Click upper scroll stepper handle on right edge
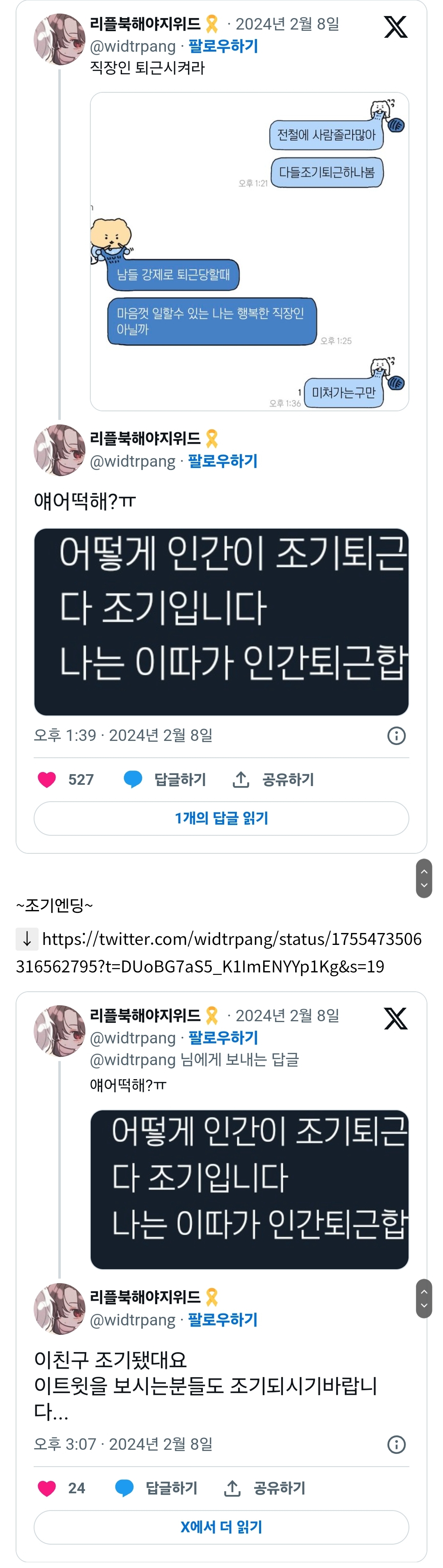Viewport: 443px width, 1568px height. pyautogui.click(x=424, y=878)
